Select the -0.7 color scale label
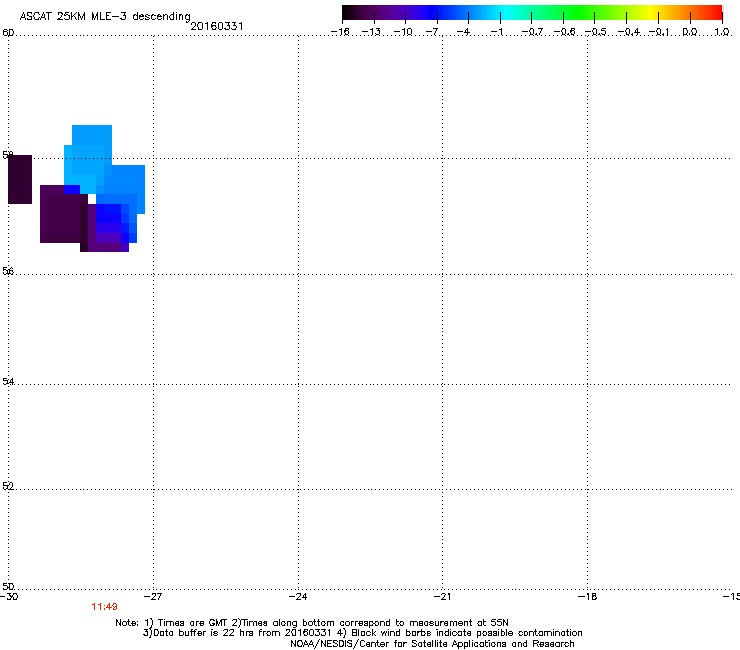 pos(532,32)
